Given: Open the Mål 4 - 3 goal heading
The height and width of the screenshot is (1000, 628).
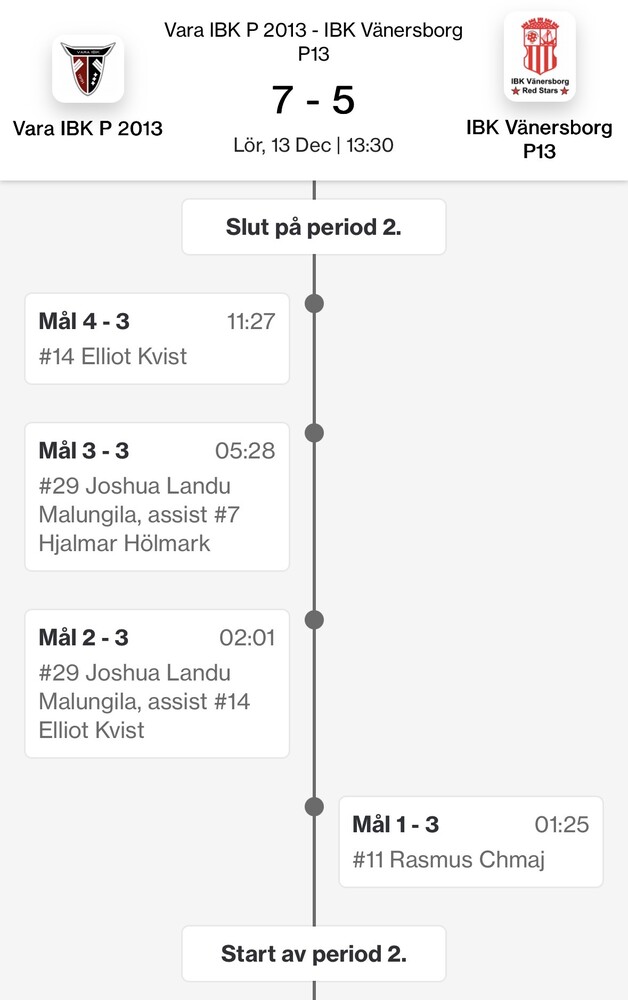Looking at the screenshot, I should [84, 321].
